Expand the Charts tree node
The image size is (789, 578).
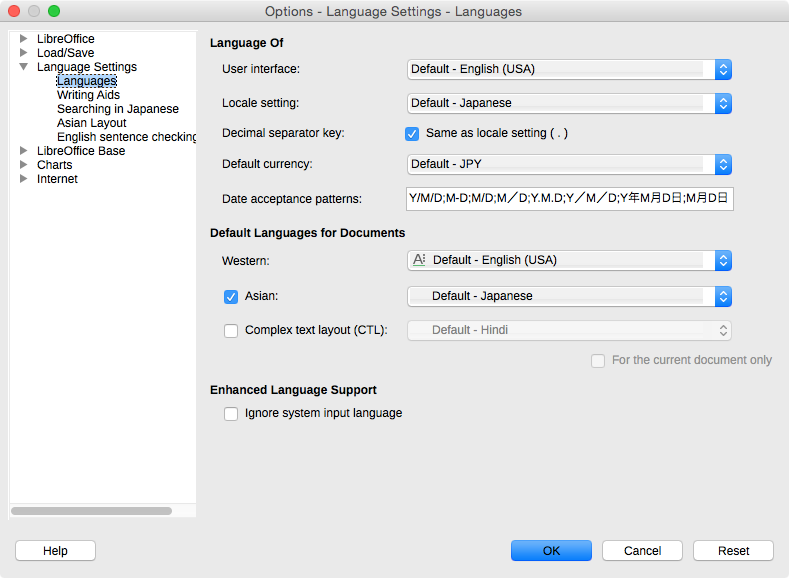23,164
